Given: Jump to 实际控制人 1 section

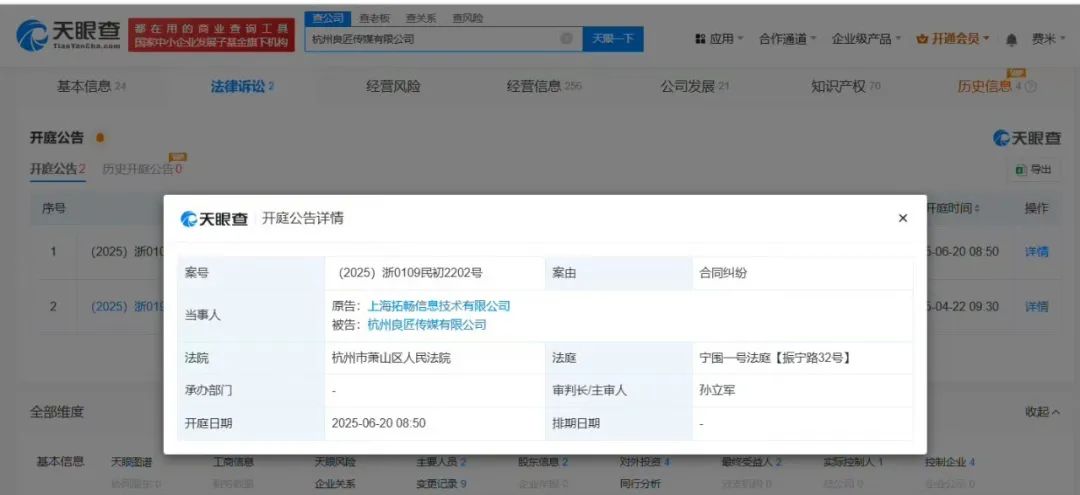Looking at the screenshot, I should [853, 462].
